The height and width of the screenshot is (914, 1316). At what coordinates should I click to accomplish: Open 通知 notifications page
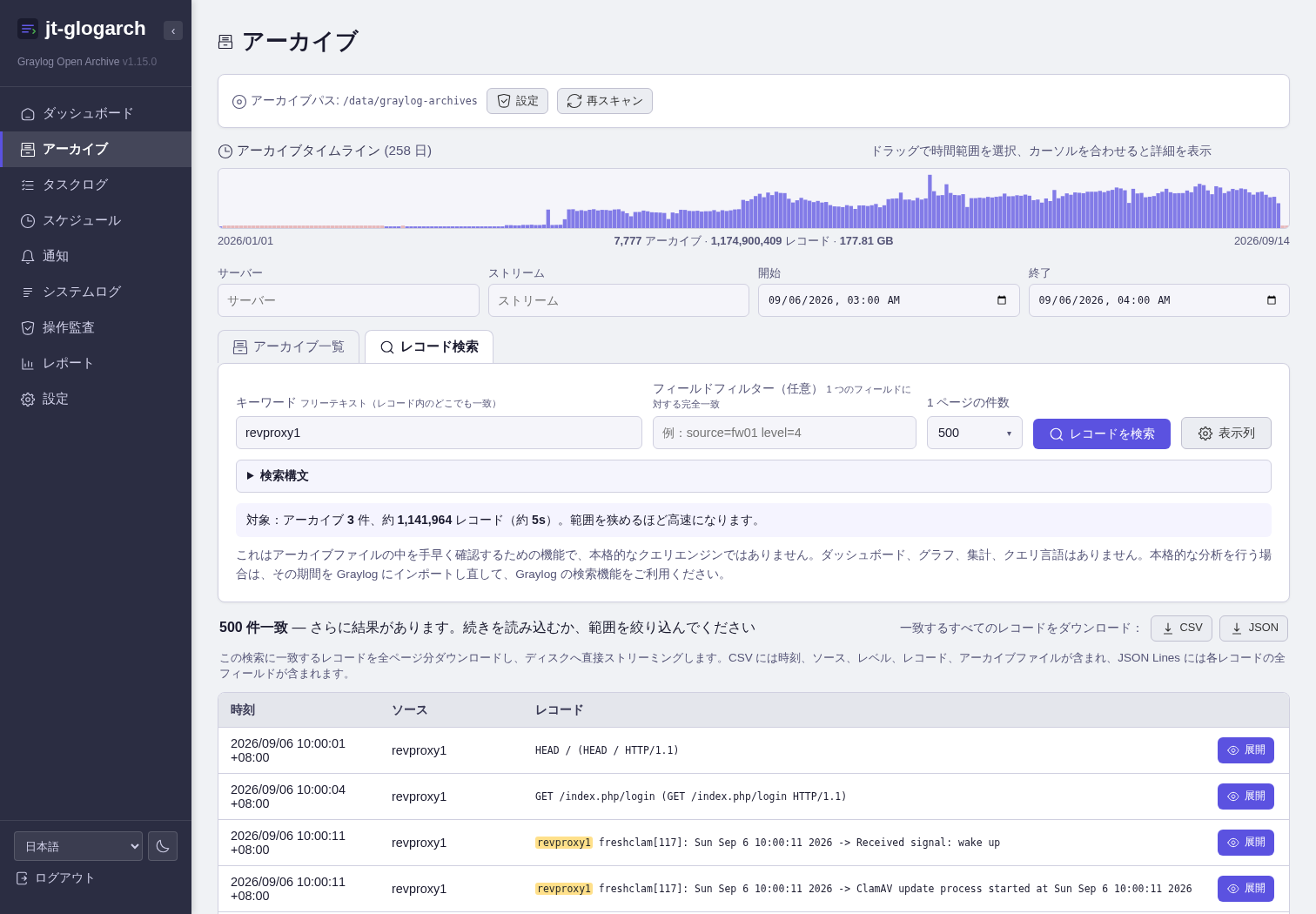pos(96,256)
